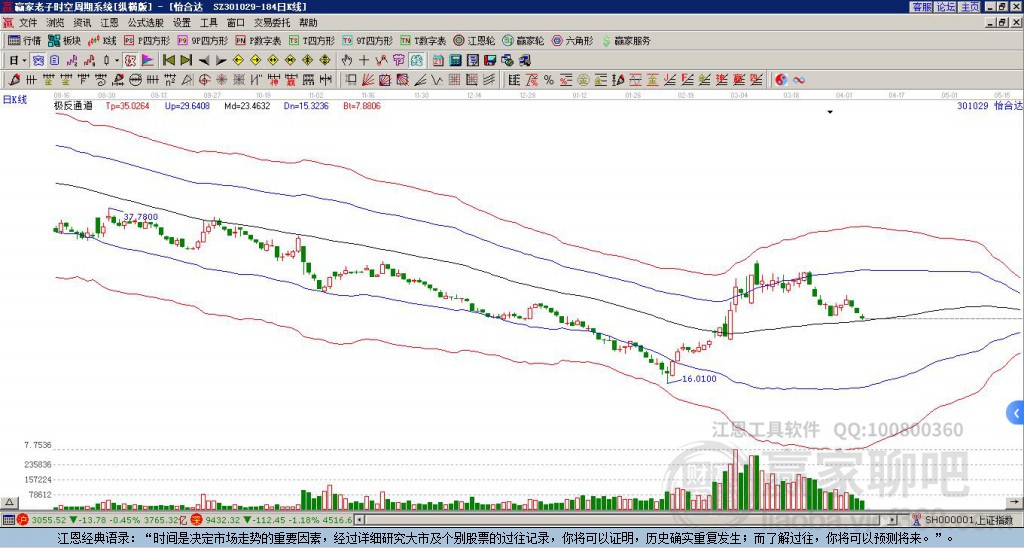Open the 主页 homepage link
1024x548 pixels.
pos(970,7)
